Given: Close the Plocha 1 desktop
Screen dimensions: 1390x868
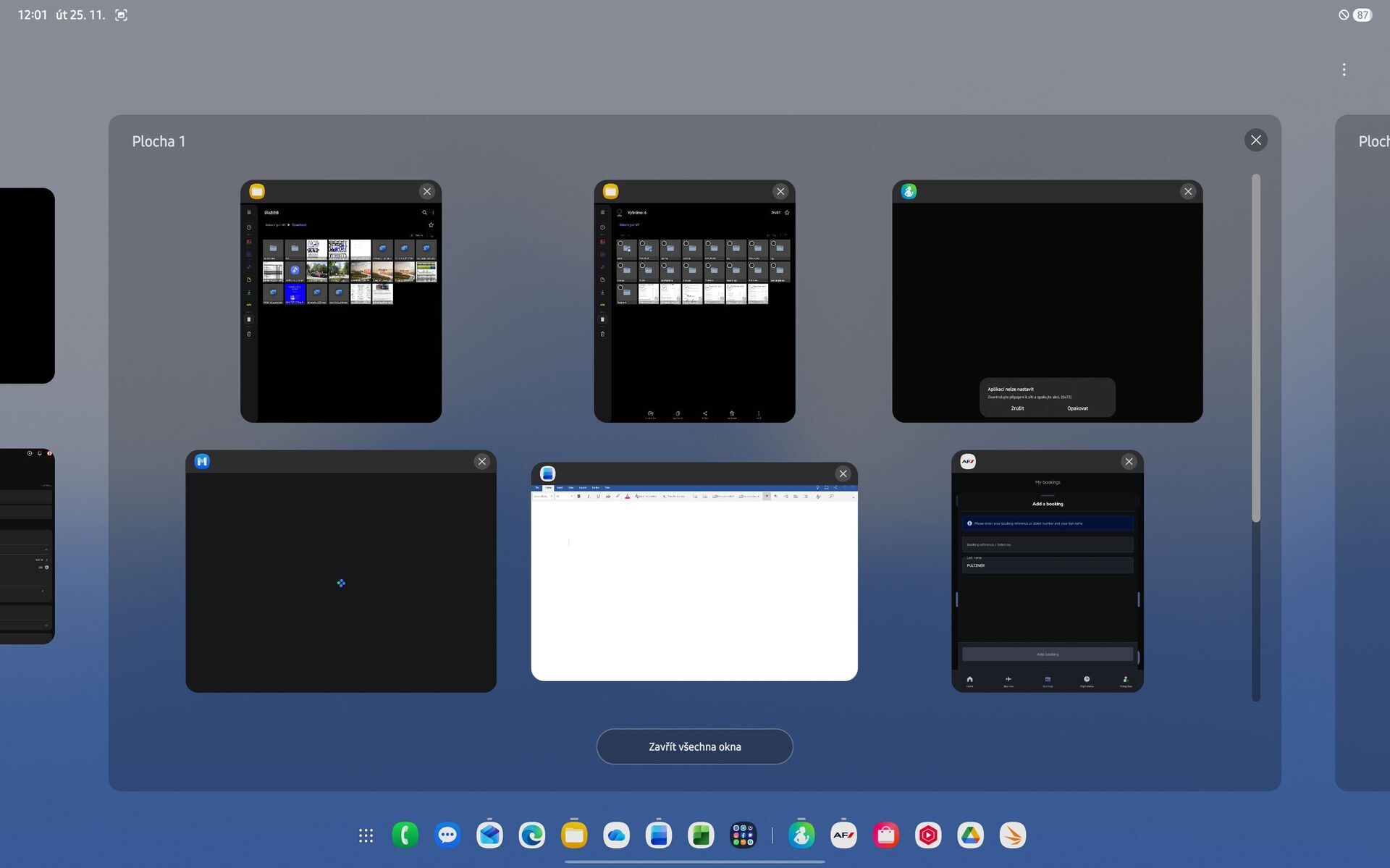Looking at the screenshot, I should click(x=1255, y=140).
